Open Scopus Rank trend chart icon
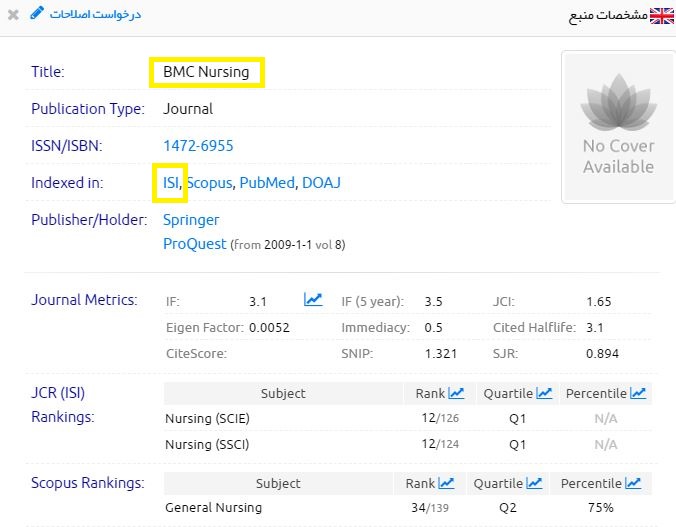Image resolution: width=676 pixels, height=527 pixels. coord(446,483)
